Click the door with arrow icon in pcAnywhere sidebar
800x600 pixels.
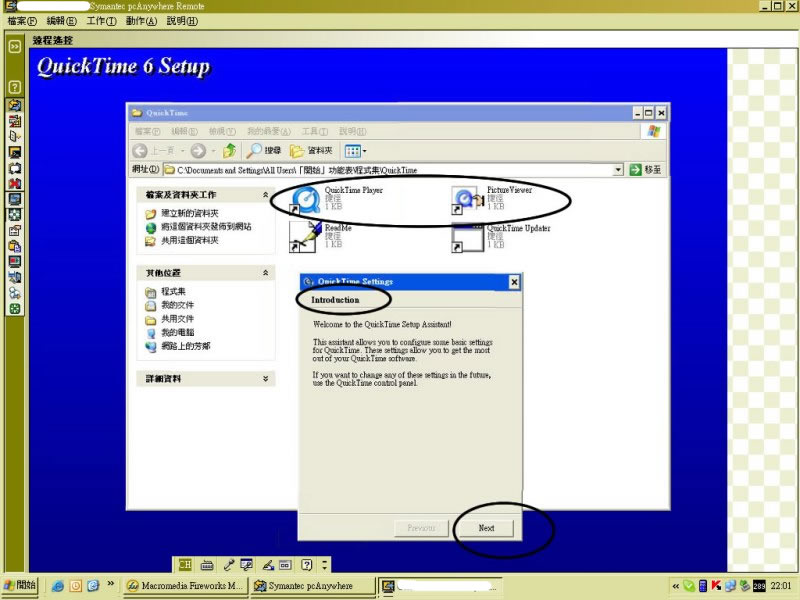tap(15, 136)
